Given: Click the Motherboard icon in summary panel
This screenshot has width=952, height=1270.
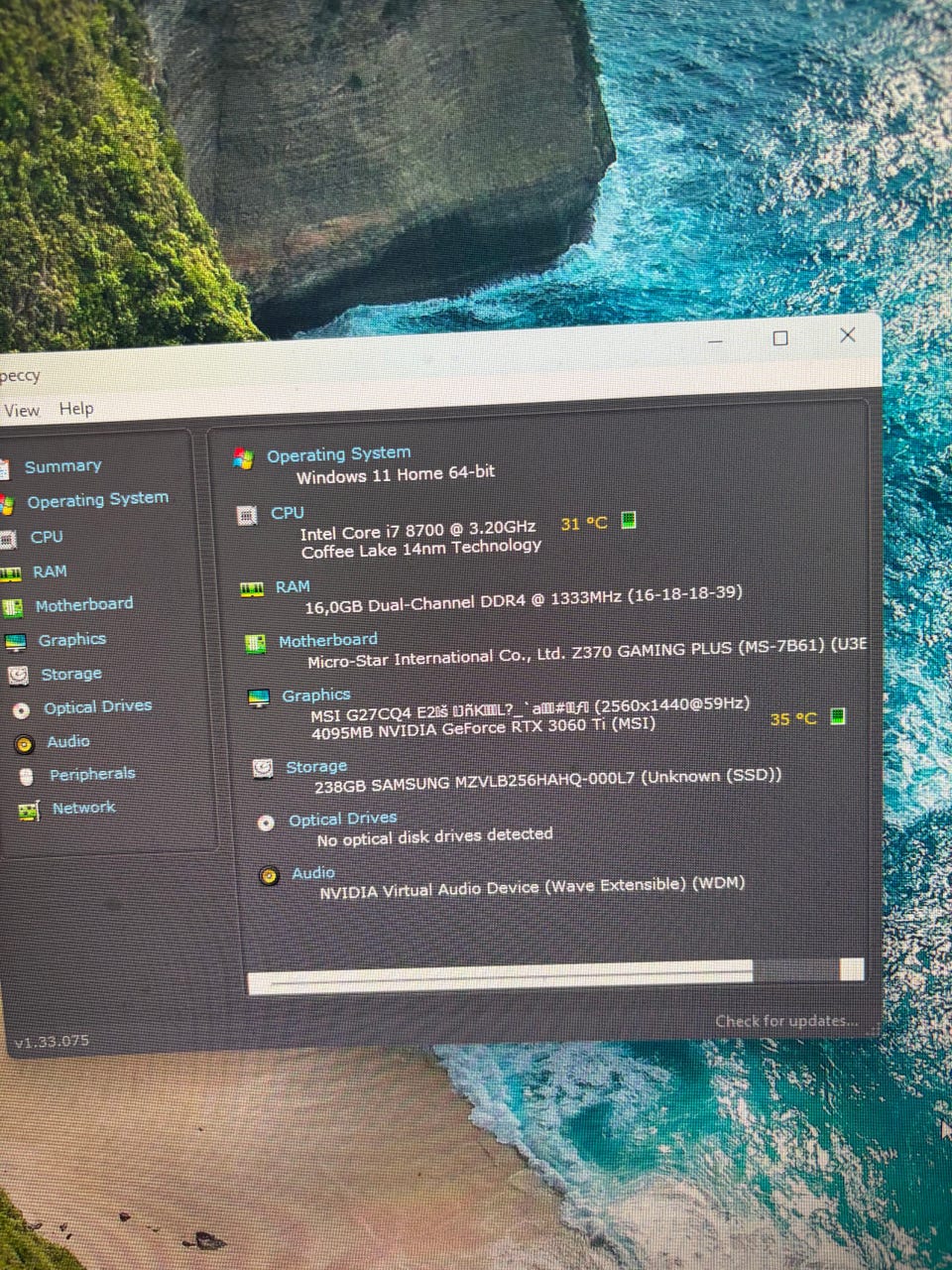Looking at the screenshot, I should [x=255, y=644].
